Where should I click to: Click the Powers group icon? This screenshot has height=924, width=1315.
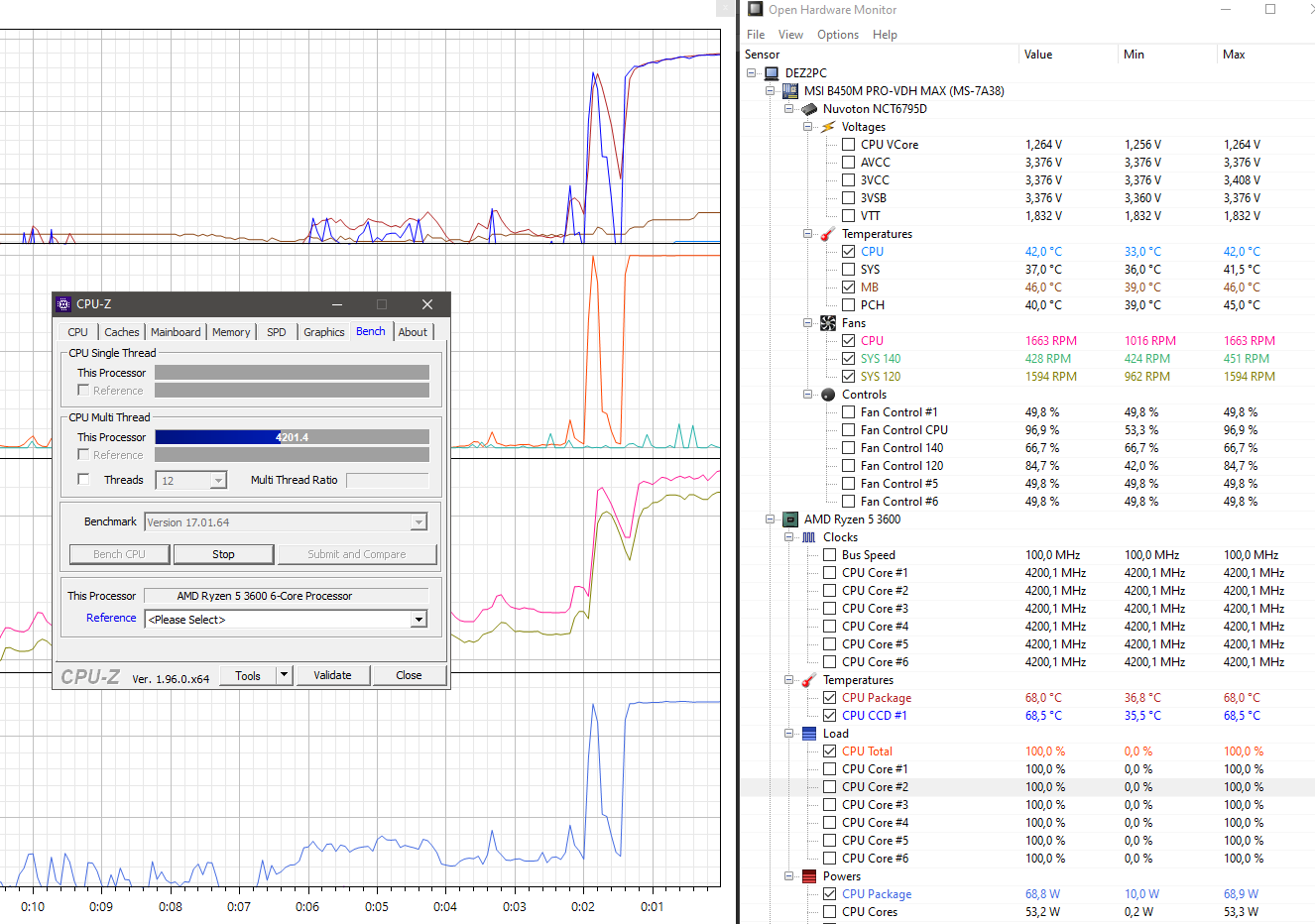coord(809,876)
